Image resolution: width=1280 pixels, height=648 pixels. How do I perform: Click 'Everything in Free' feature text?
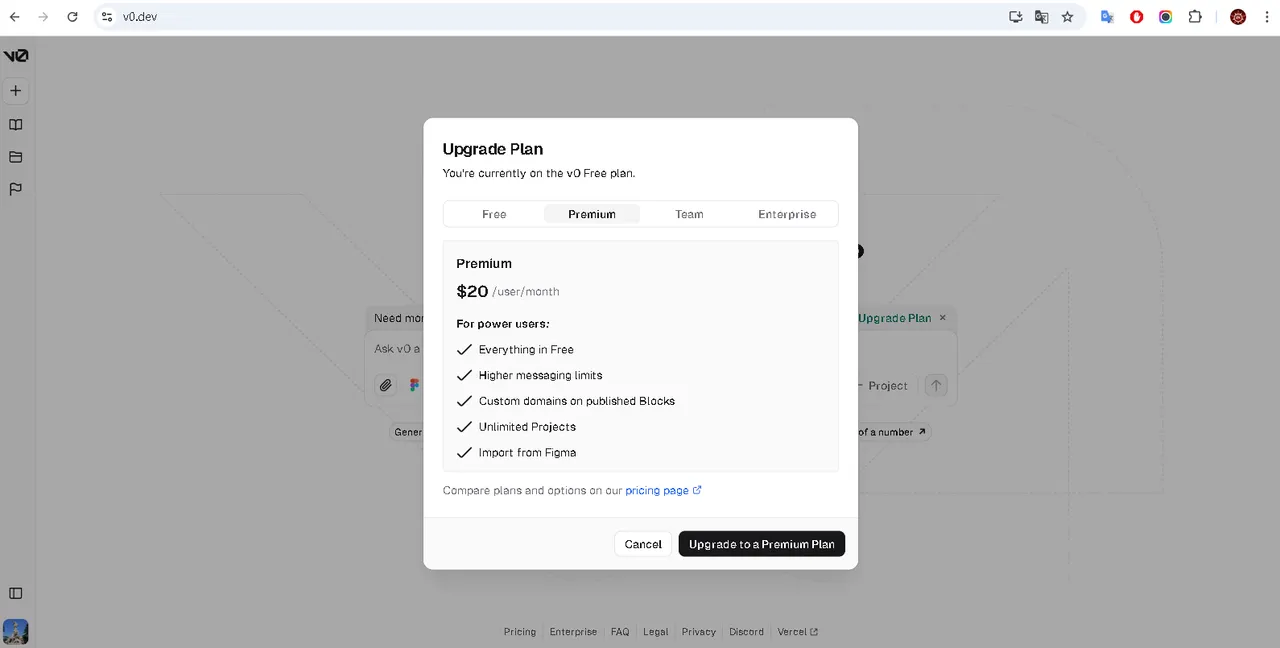526,349
